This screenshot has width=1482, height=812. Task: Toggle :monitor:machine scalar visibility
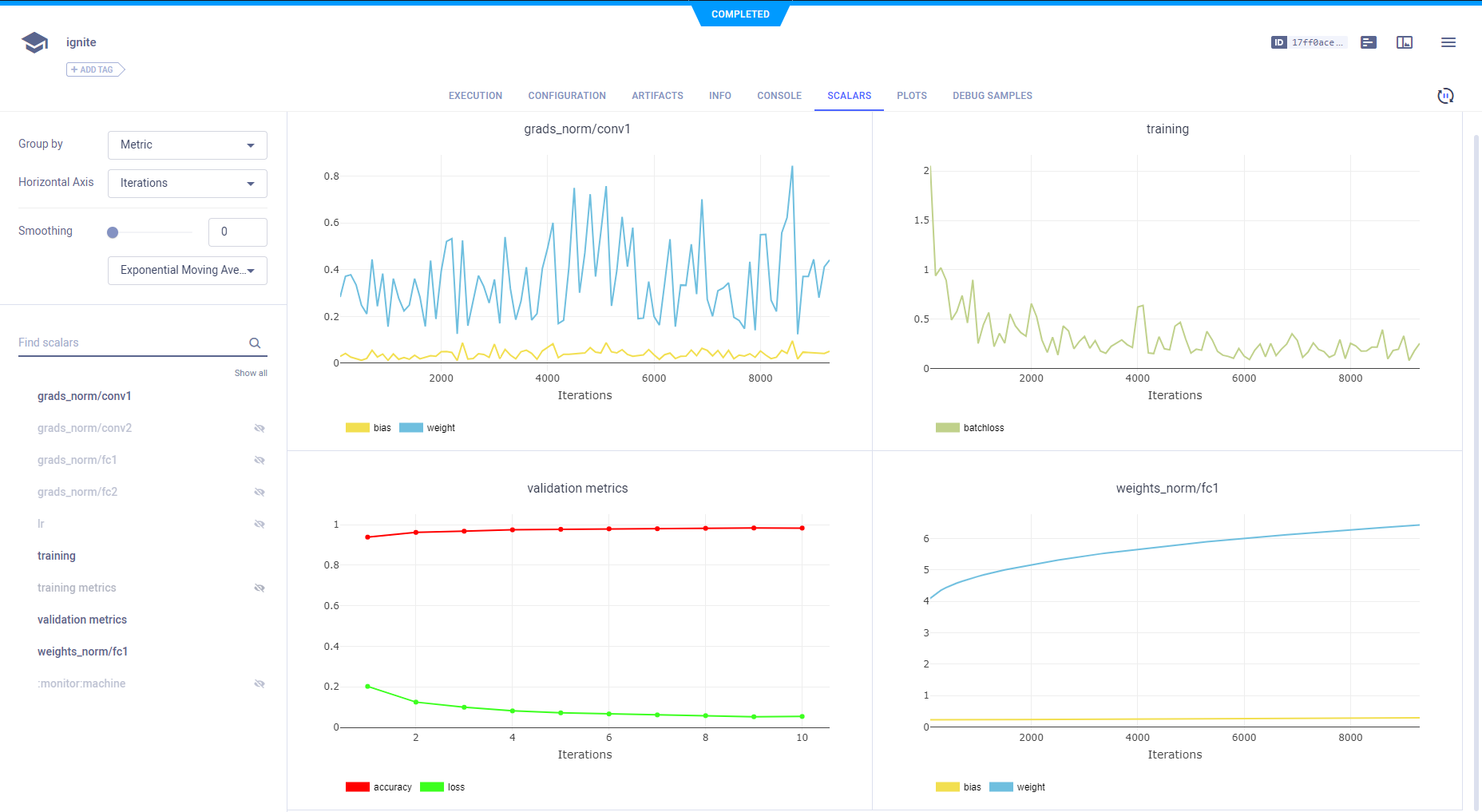[x=260, y=684]
